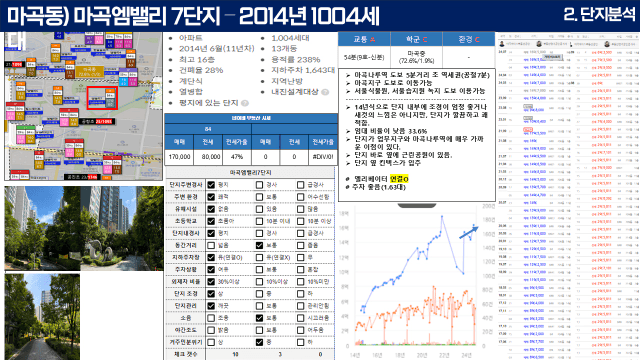The width and height of the screenshot is (640, 360).
Task: Open the 84 size header in price table
Action: click(x=208, y=129)
